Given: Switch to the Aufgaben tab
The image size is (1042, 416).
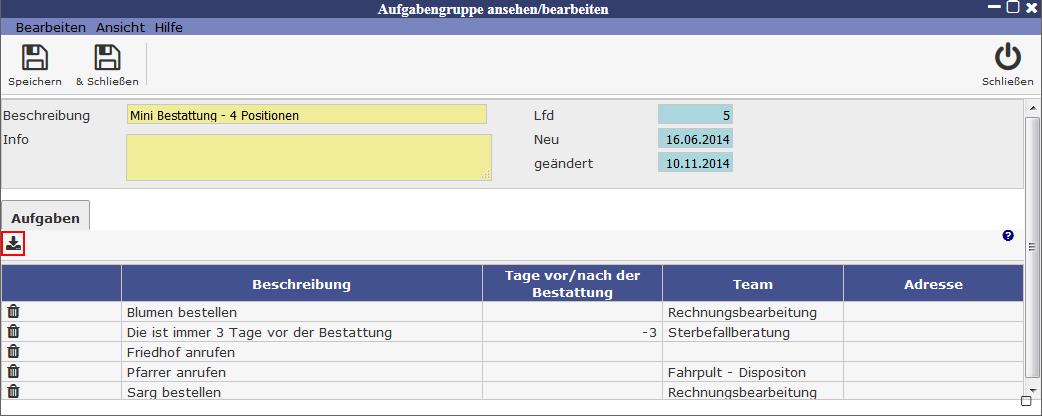Looking at the screenshot, I should point(46,217).
